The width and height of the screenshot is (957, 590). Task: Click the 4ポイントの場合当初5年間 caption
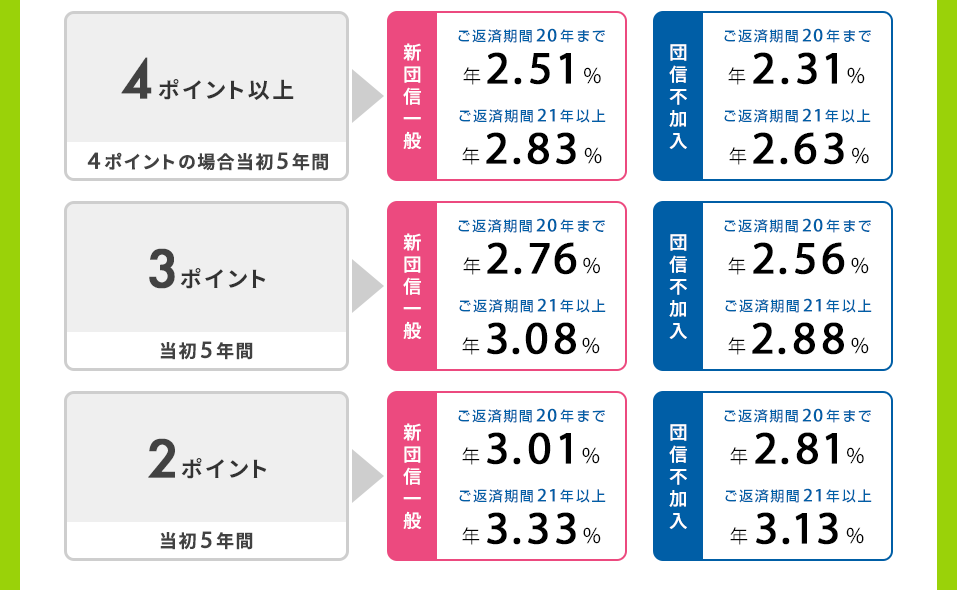(208, 162)
